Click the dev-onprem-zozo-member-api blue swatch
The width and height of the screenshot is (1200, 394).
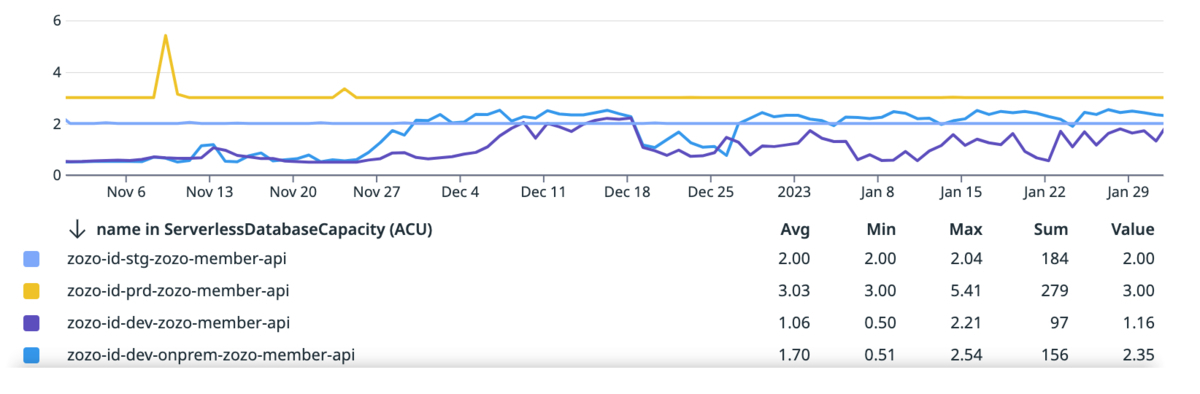tap(31, 354)
